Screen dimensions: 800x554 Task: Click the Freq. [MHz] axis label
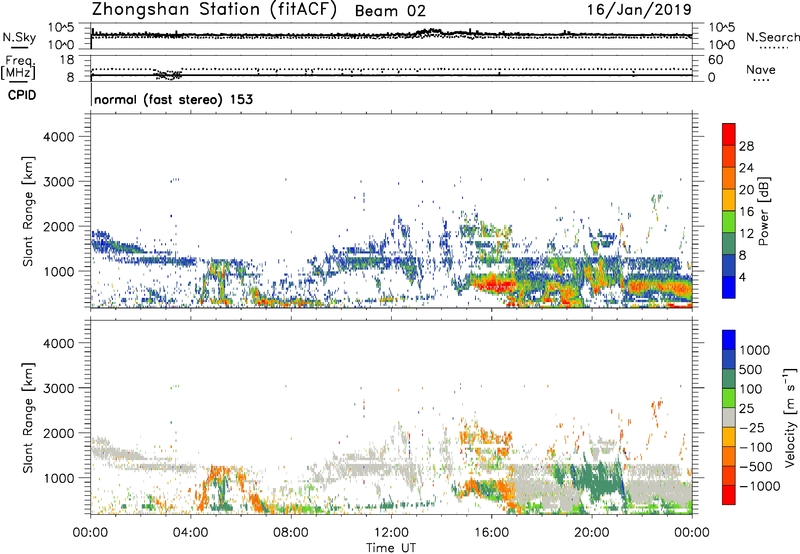[18, 67]
